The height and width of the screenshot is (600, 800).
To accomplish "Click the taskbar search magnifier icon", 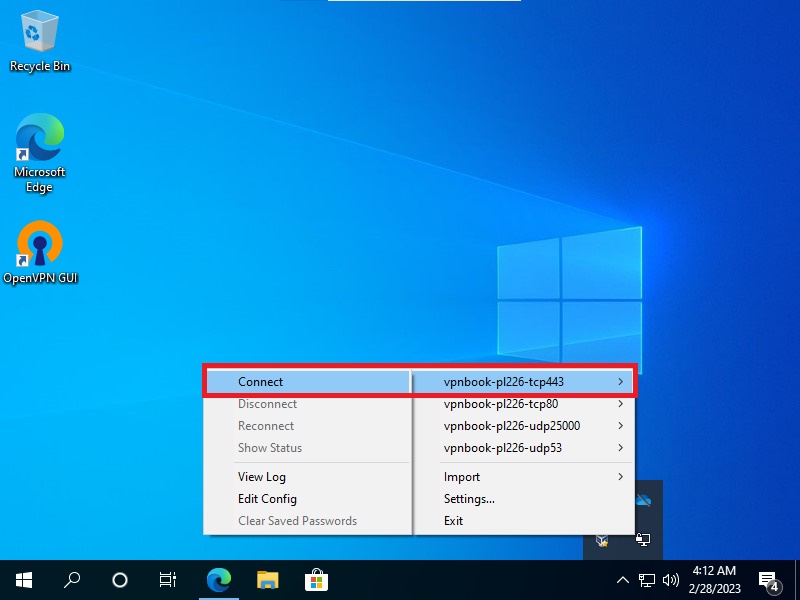I will coord(72,580).
